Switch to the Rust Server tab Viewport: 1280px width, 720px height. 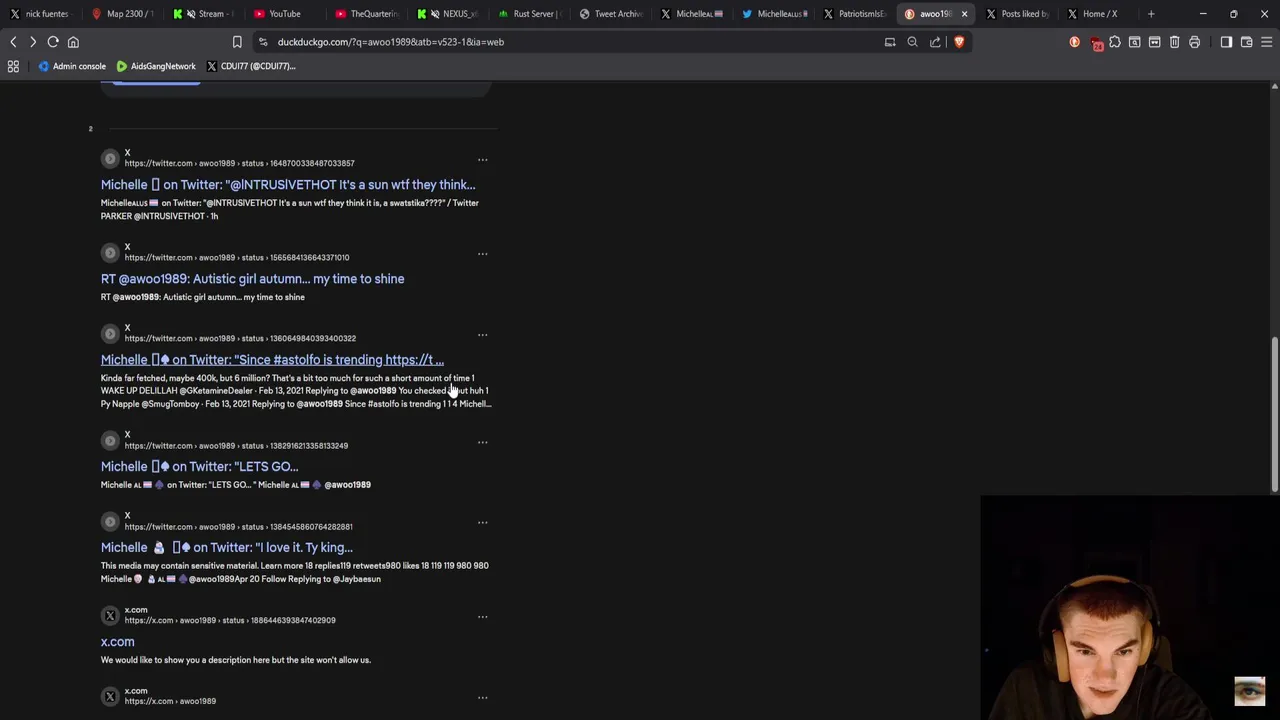[x=530, y=14]
